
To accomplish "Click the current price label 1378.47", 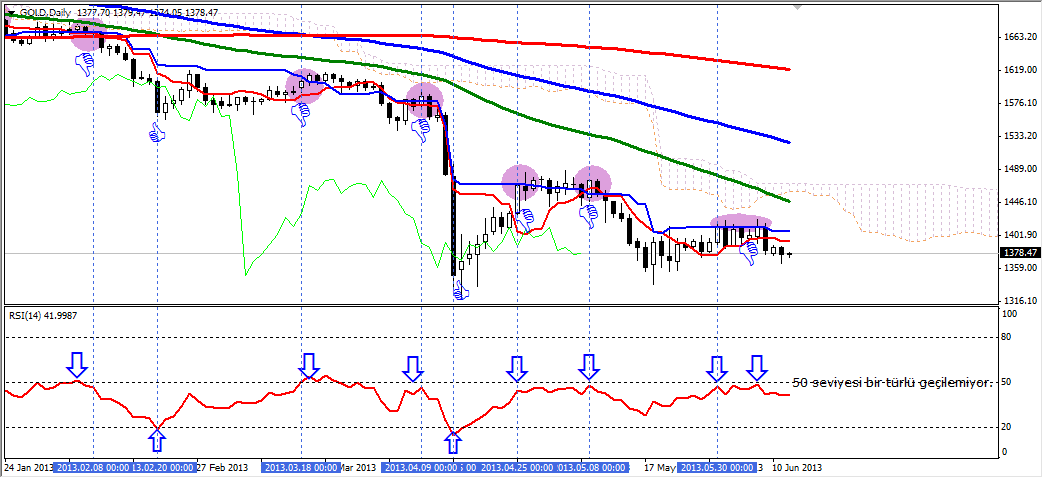I will pyautogui.click(x=1020, y=254).
